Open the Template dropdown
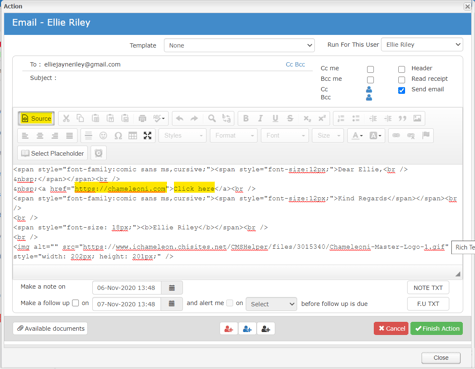Image resolution: width=475 pixels, height=369 pixels. point(239,45)
